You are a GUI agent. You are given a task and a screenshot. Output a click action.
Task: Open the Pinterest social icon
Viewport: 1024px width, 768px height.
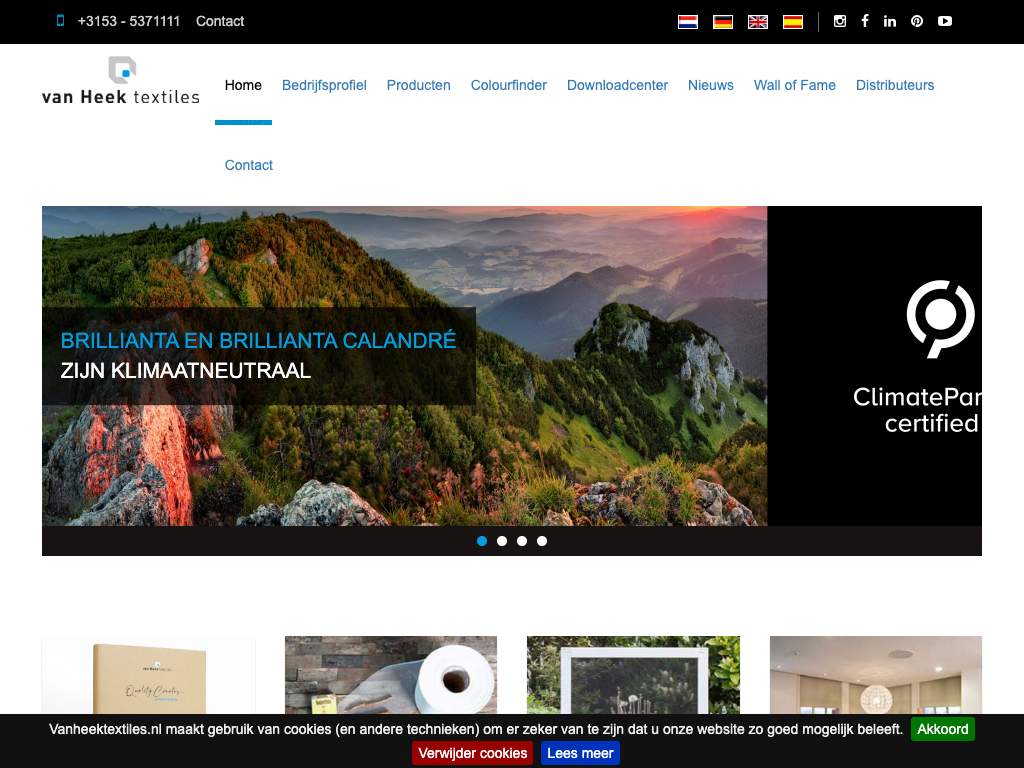coord(917,21)
